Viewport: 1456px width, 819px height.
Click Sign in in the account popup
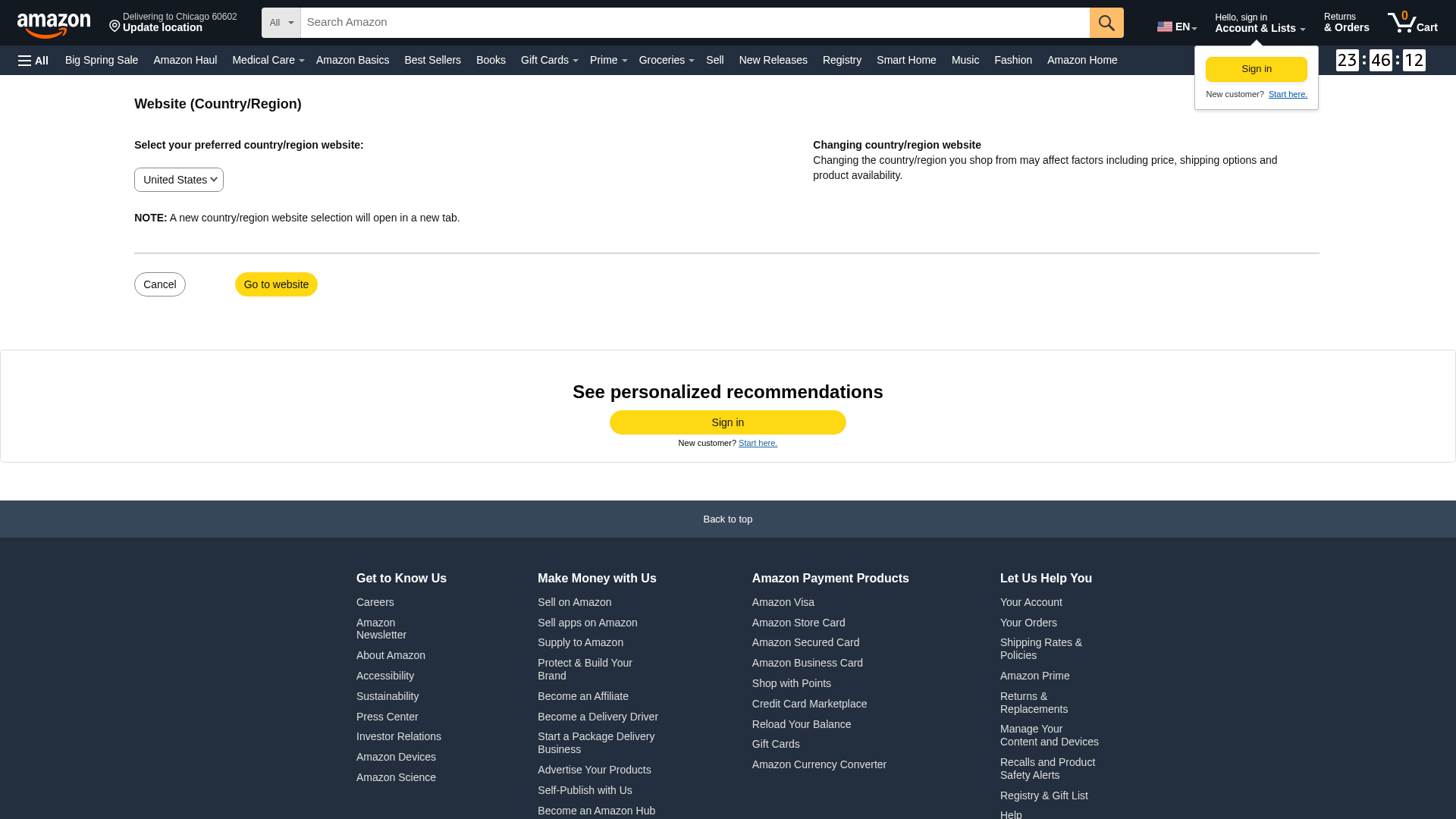pyautogui.click(x=1257, y=69)
